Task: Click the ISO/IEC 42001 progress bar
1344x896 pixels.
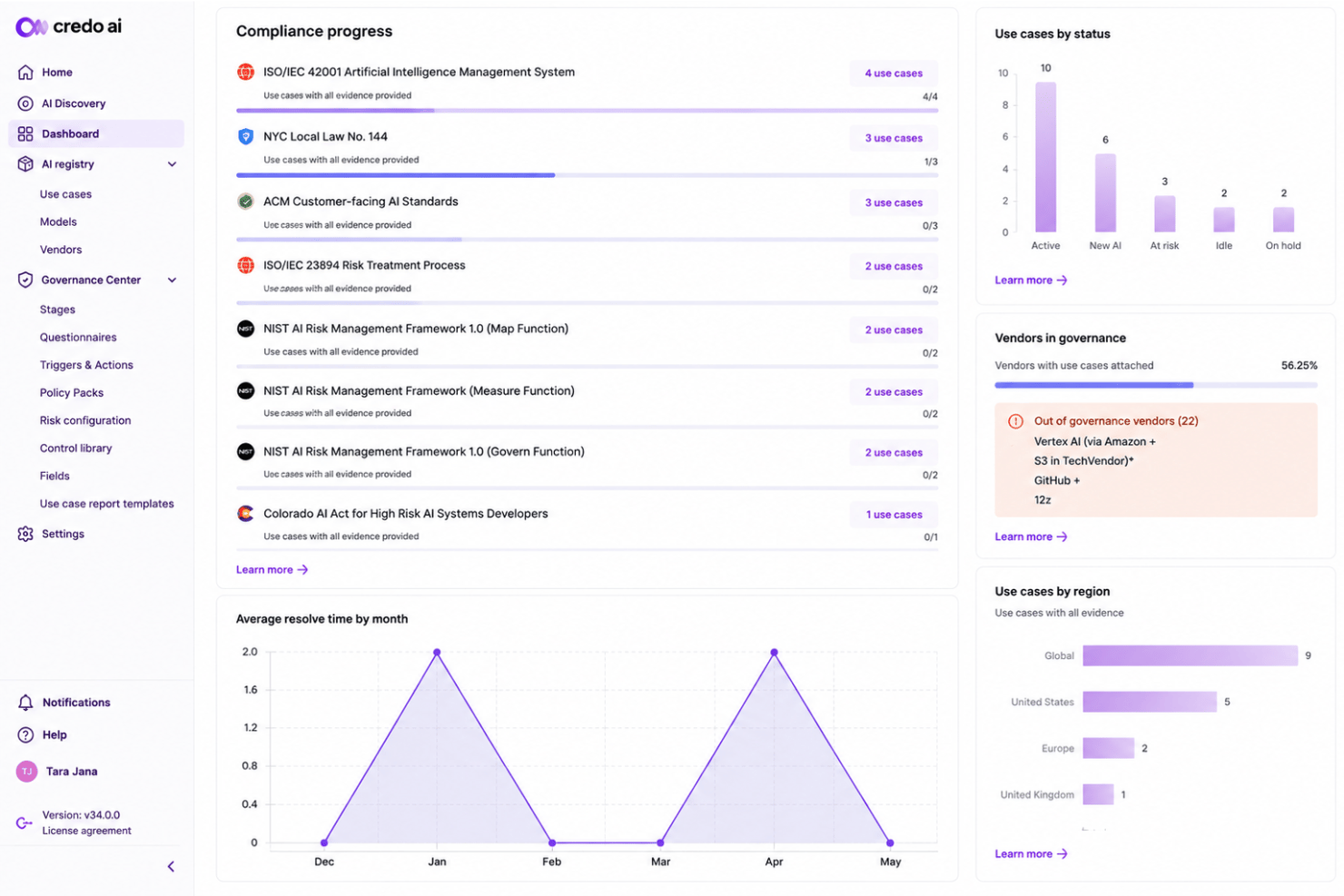Action: point(587,111)
